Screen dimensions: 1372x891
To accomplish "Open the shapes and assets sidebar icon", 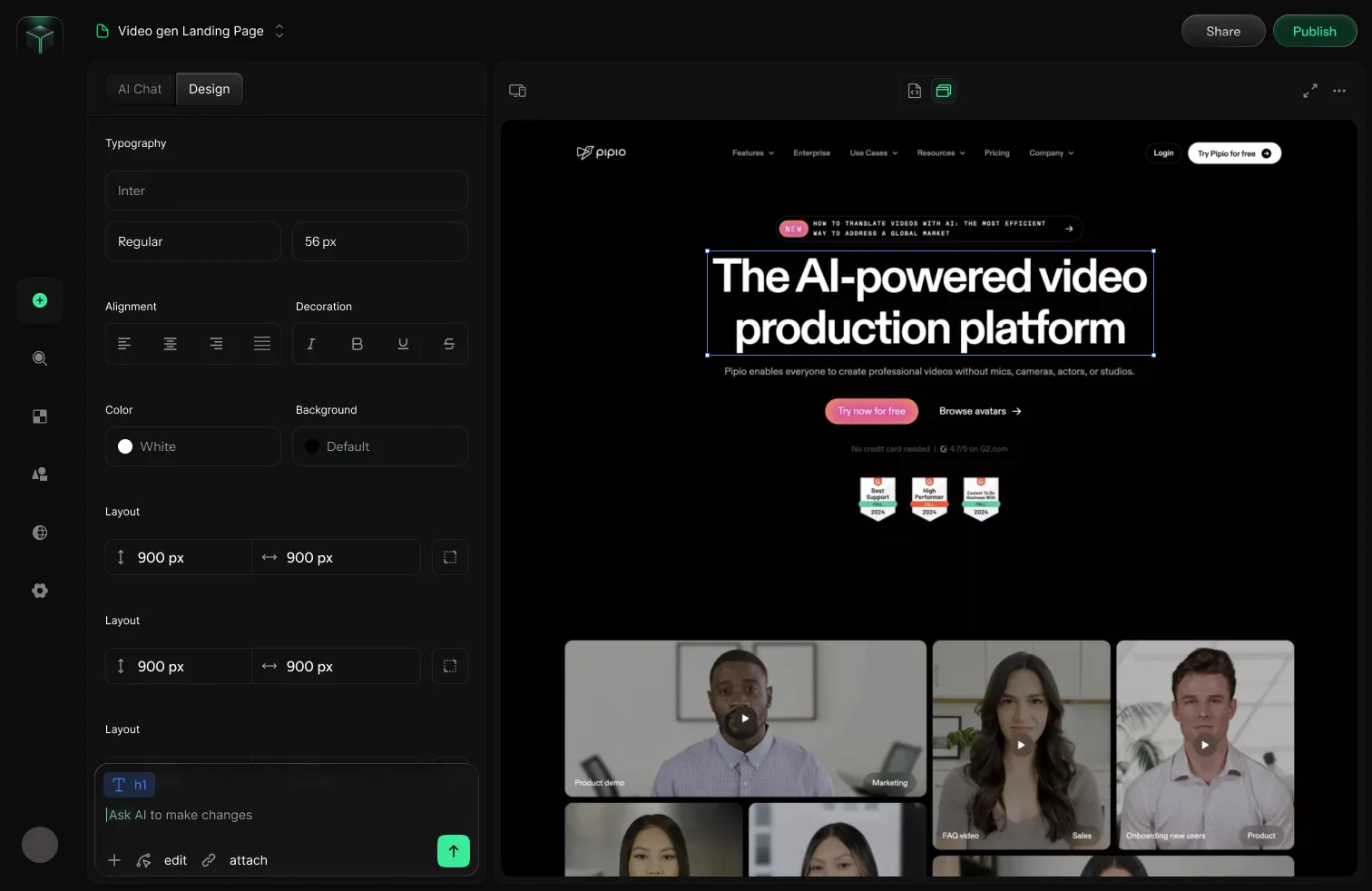I will [x=40, y=475].
